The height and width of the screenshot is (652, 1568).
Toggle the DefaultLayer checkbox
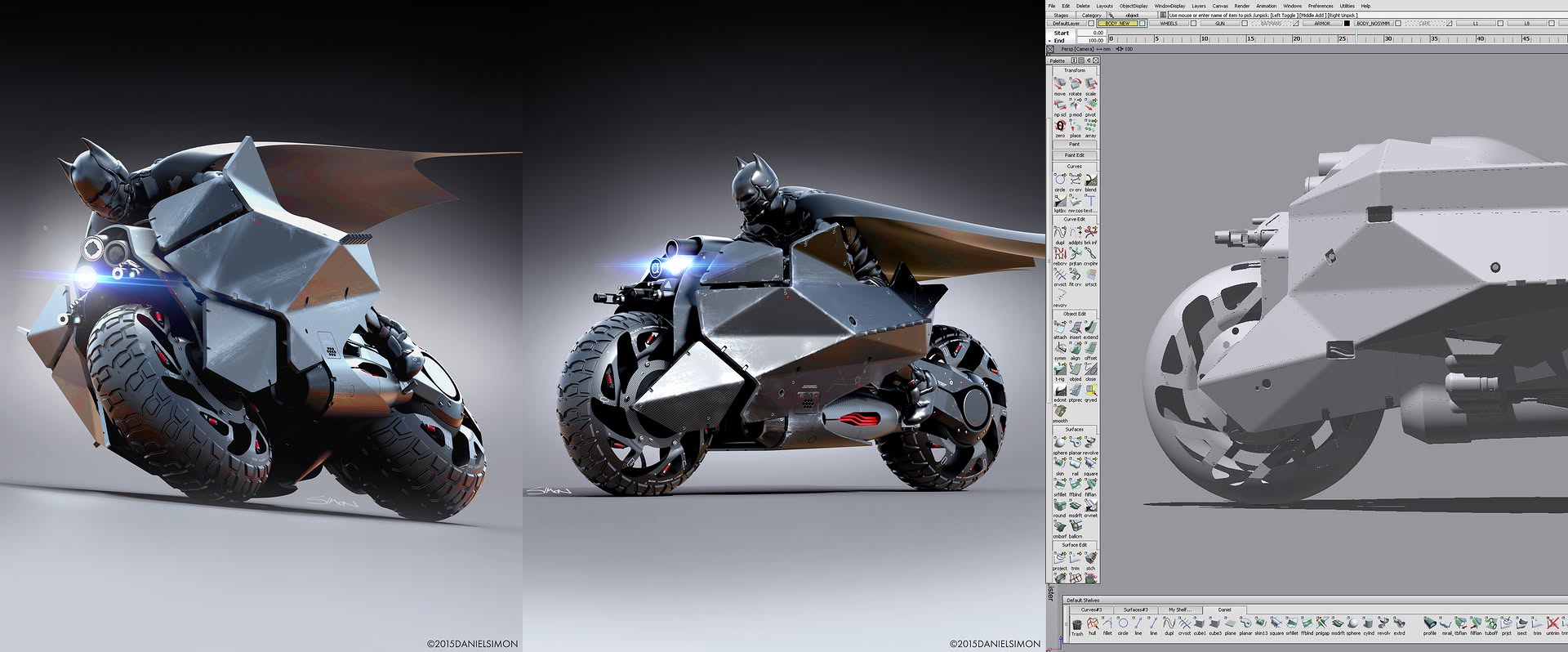point(1091,24)
